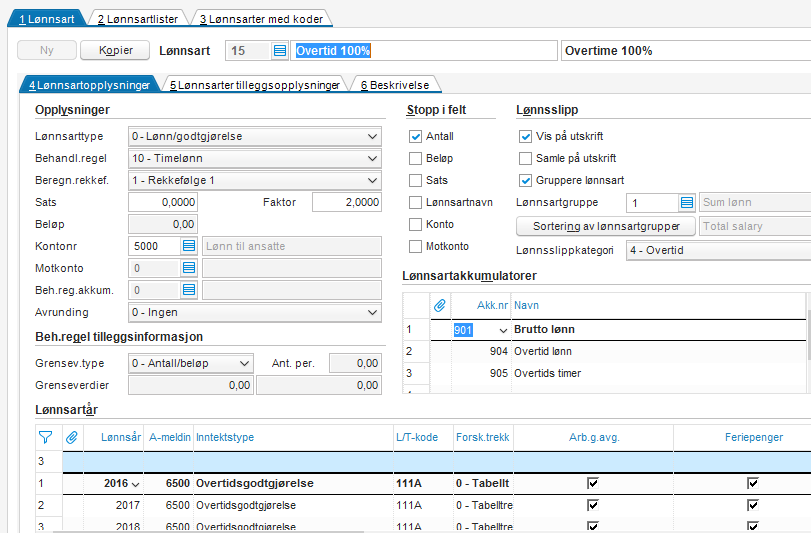
Task: Click the Lønnsartgruppe field showing 1
Action: point(652,203)
